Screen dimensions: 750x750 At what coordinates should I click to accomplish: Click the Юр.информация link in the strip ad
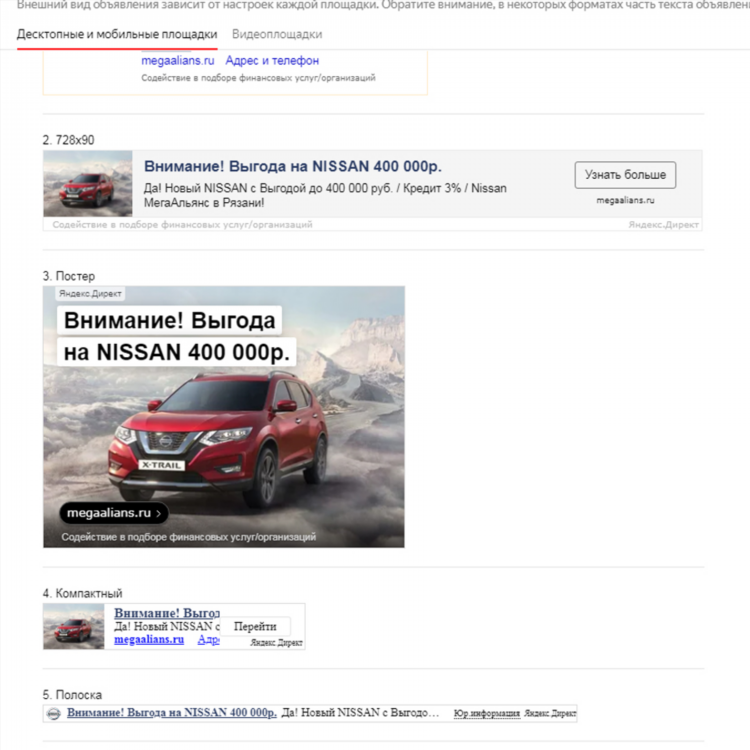pos(486,714)
